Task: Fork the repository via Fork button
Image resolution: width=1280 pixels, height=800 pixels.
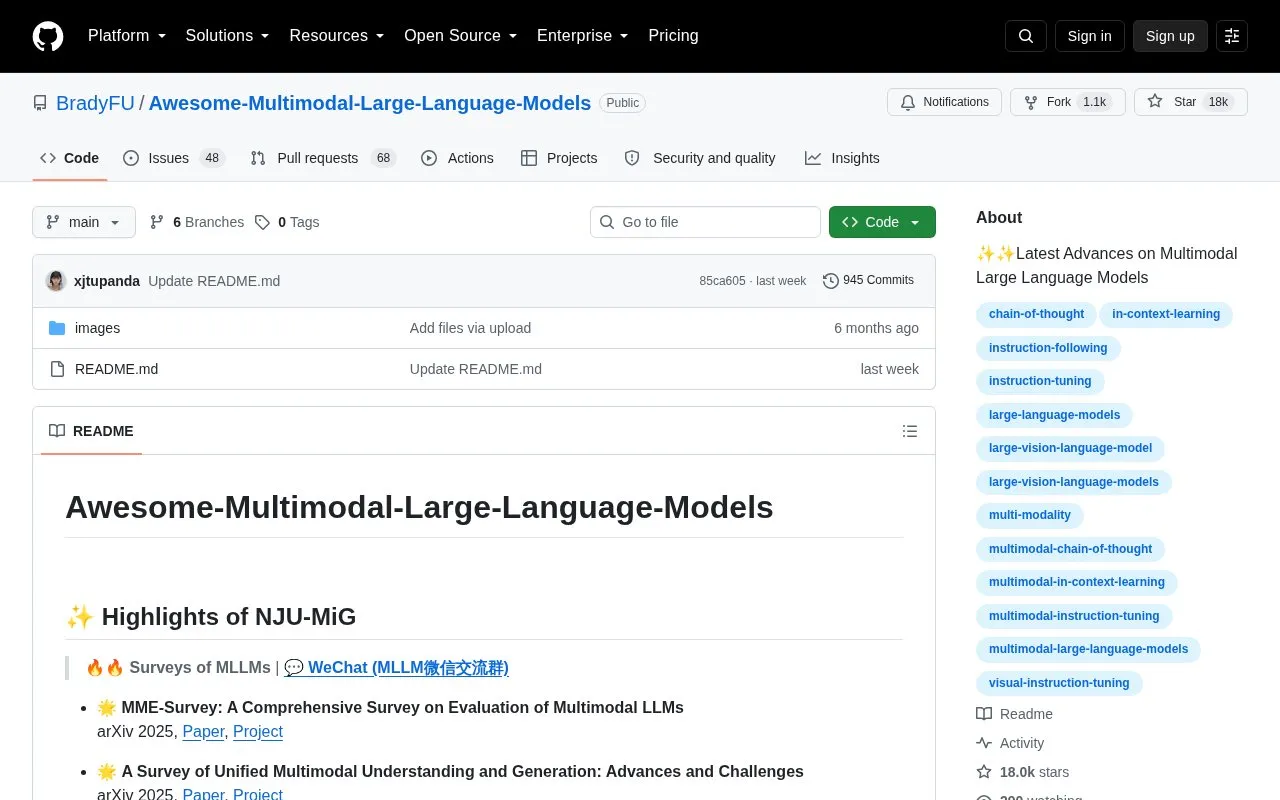Action: [x=1068, y=102]
